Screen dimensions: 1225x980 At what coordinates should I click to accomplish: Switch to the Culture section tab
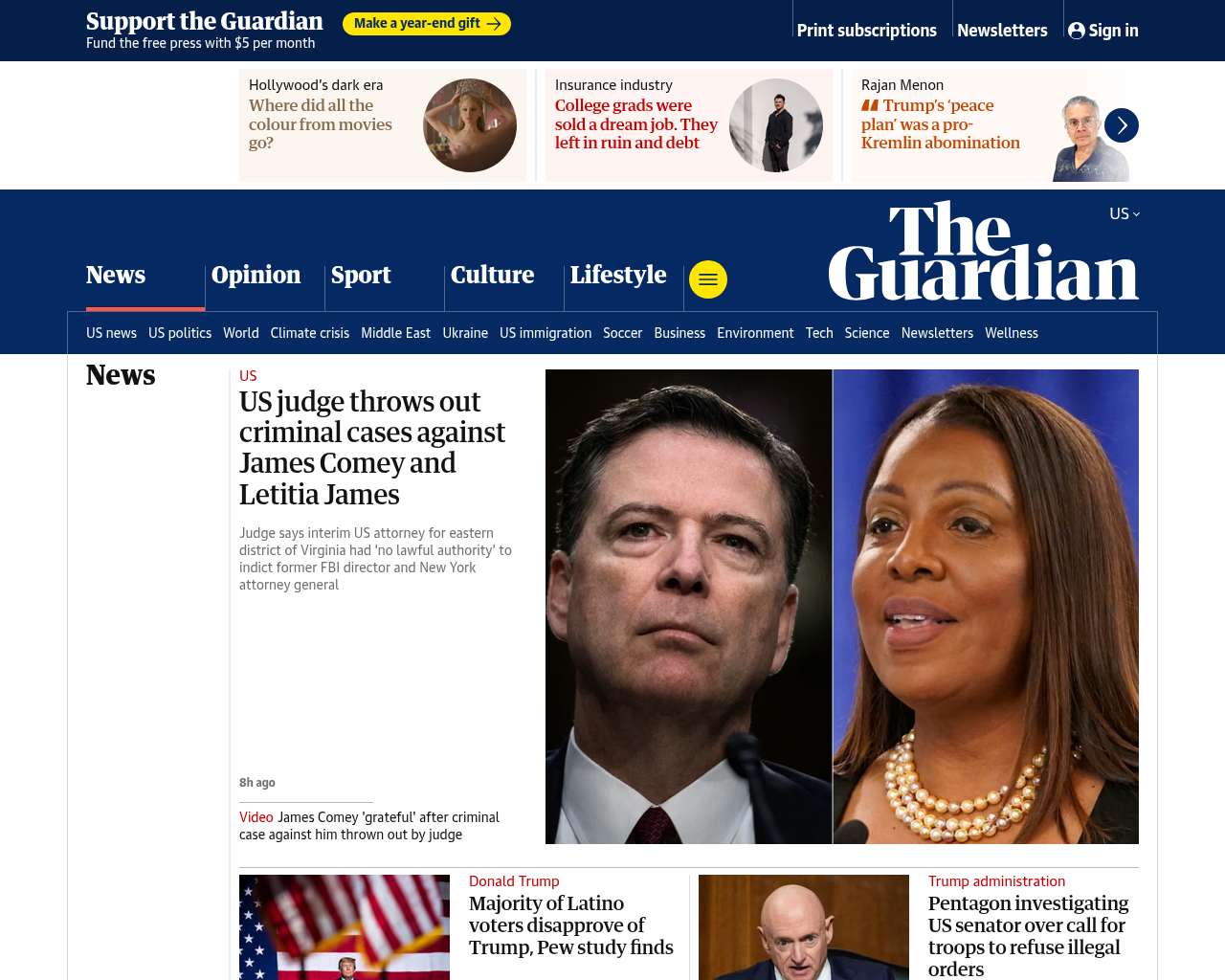tap(492, 276)
